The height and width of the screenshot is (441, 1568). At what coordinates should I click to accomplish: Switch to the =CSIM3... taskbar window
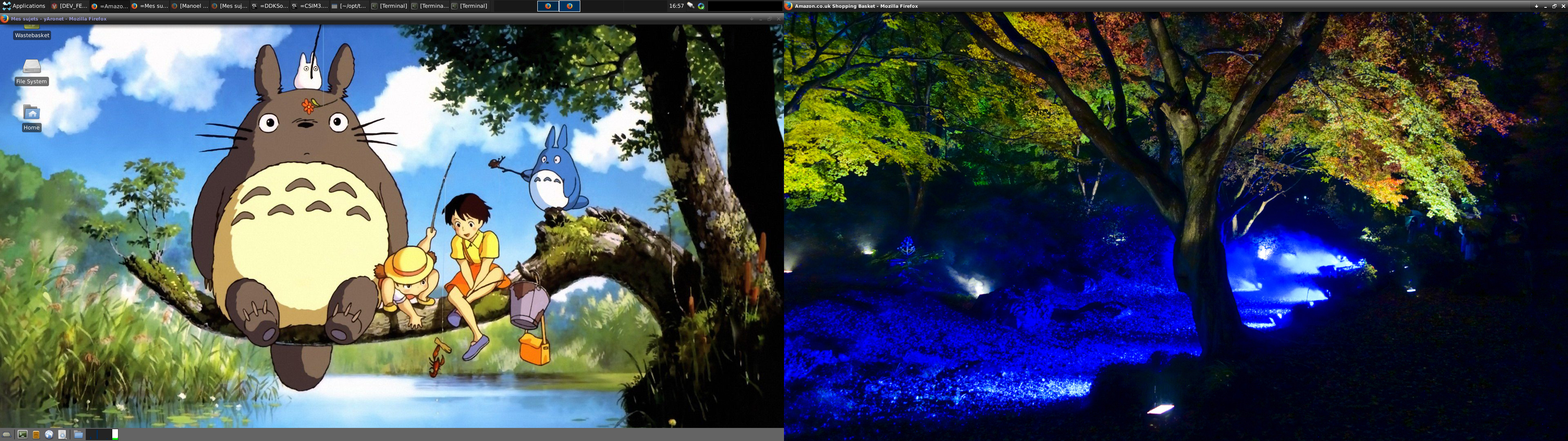310,6
